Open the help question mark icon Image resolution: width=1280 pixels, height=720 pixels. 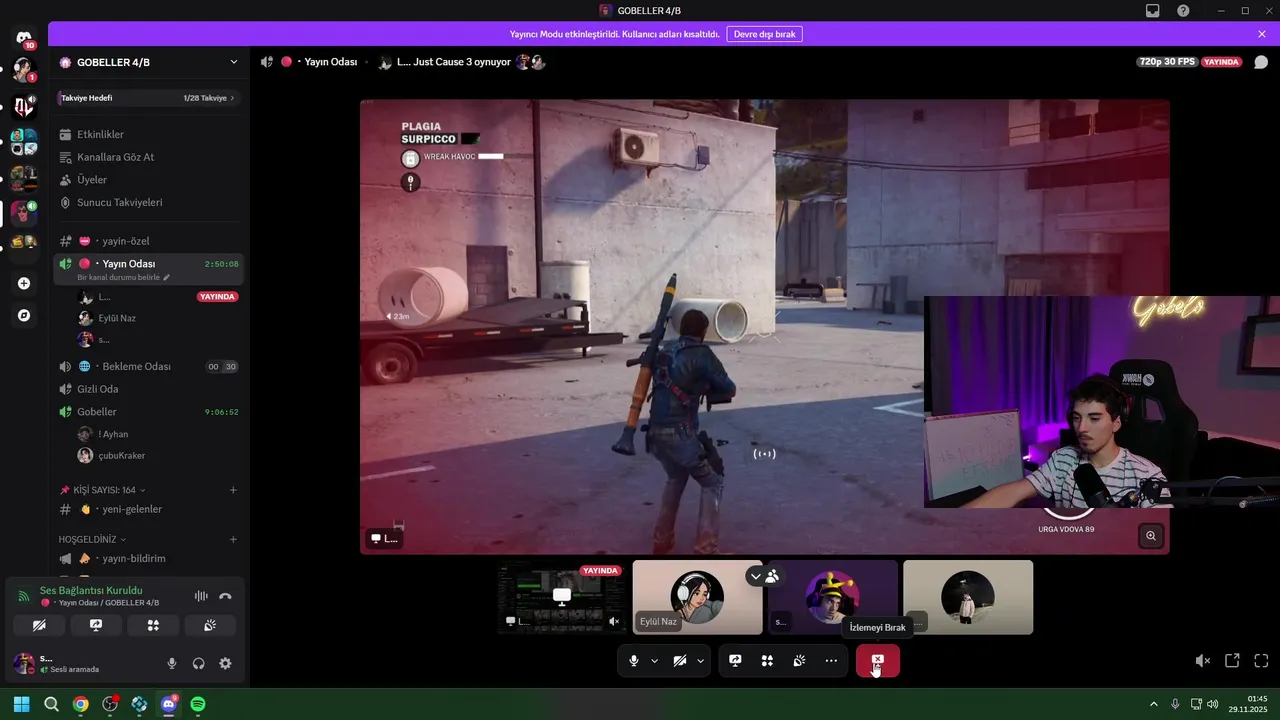1183,11
